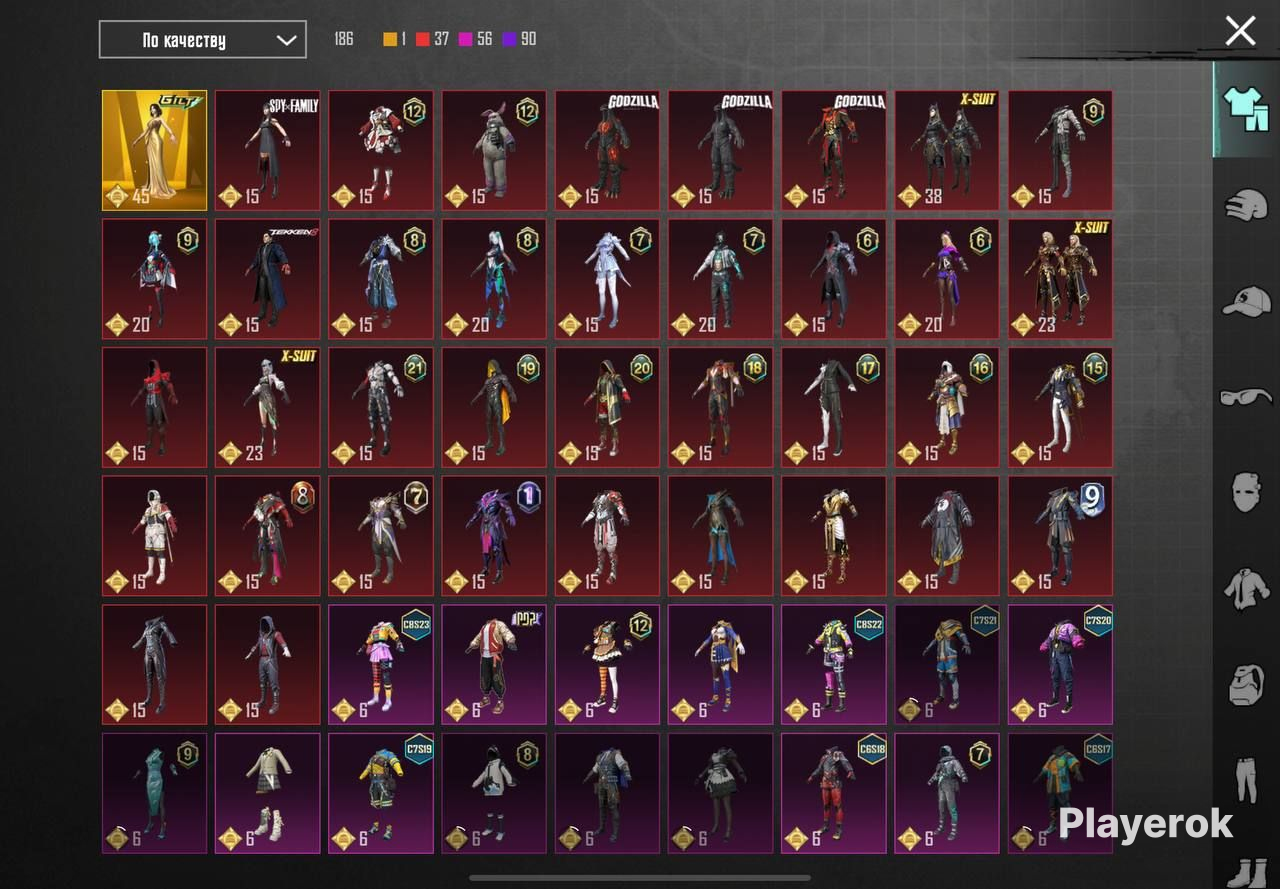Select the outfit with badge 18
This screenshot has width=1280, height=889.
(721, 407)
